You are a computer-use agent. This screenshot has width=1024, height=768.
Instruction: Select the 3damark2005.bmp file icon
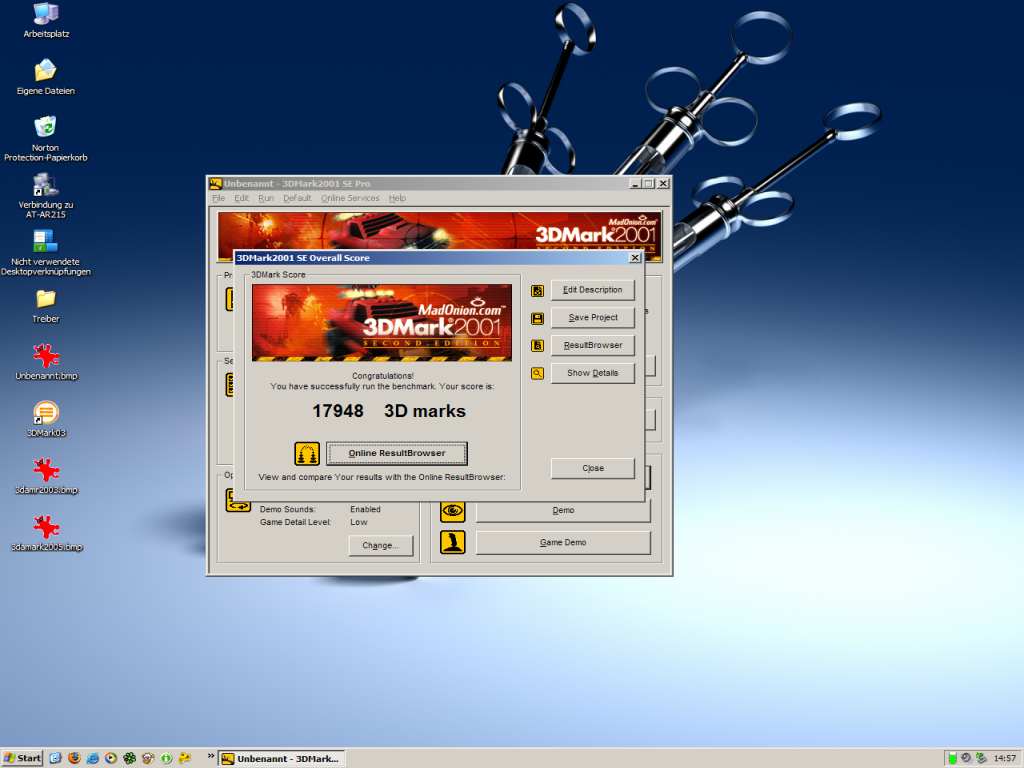tap(46, 526)
